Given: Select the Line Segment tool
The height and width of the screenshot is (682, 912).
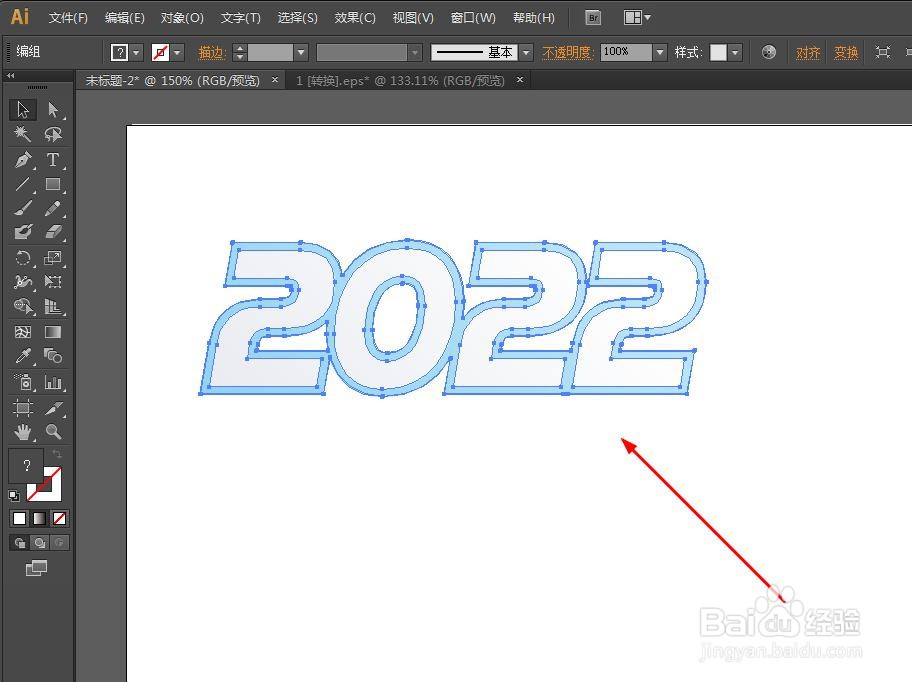Looking at the screenshot, I should [23, 184].
